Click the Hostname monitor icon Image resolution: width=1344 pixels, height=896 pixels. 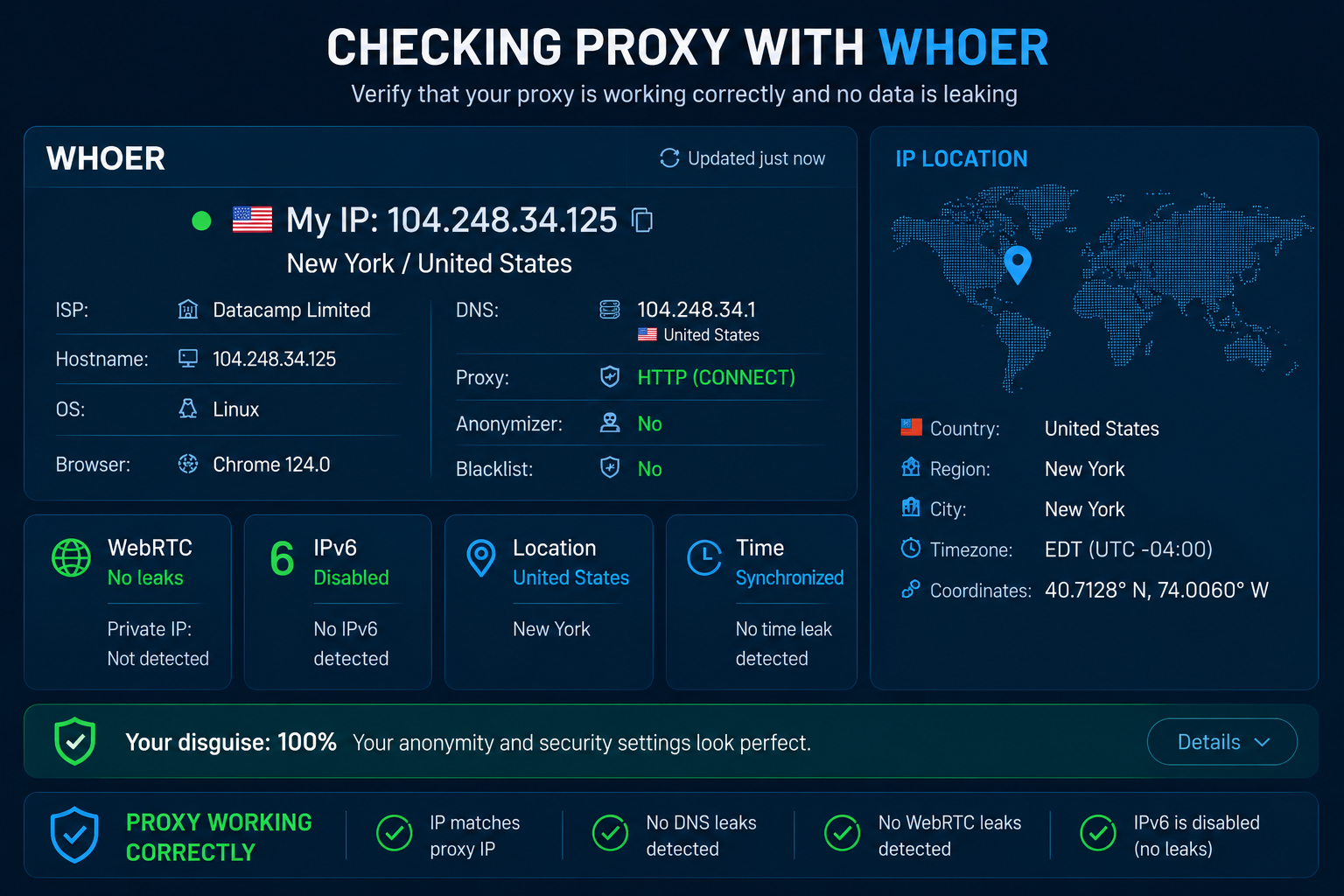pyautogui.click(x=188, y=359)
